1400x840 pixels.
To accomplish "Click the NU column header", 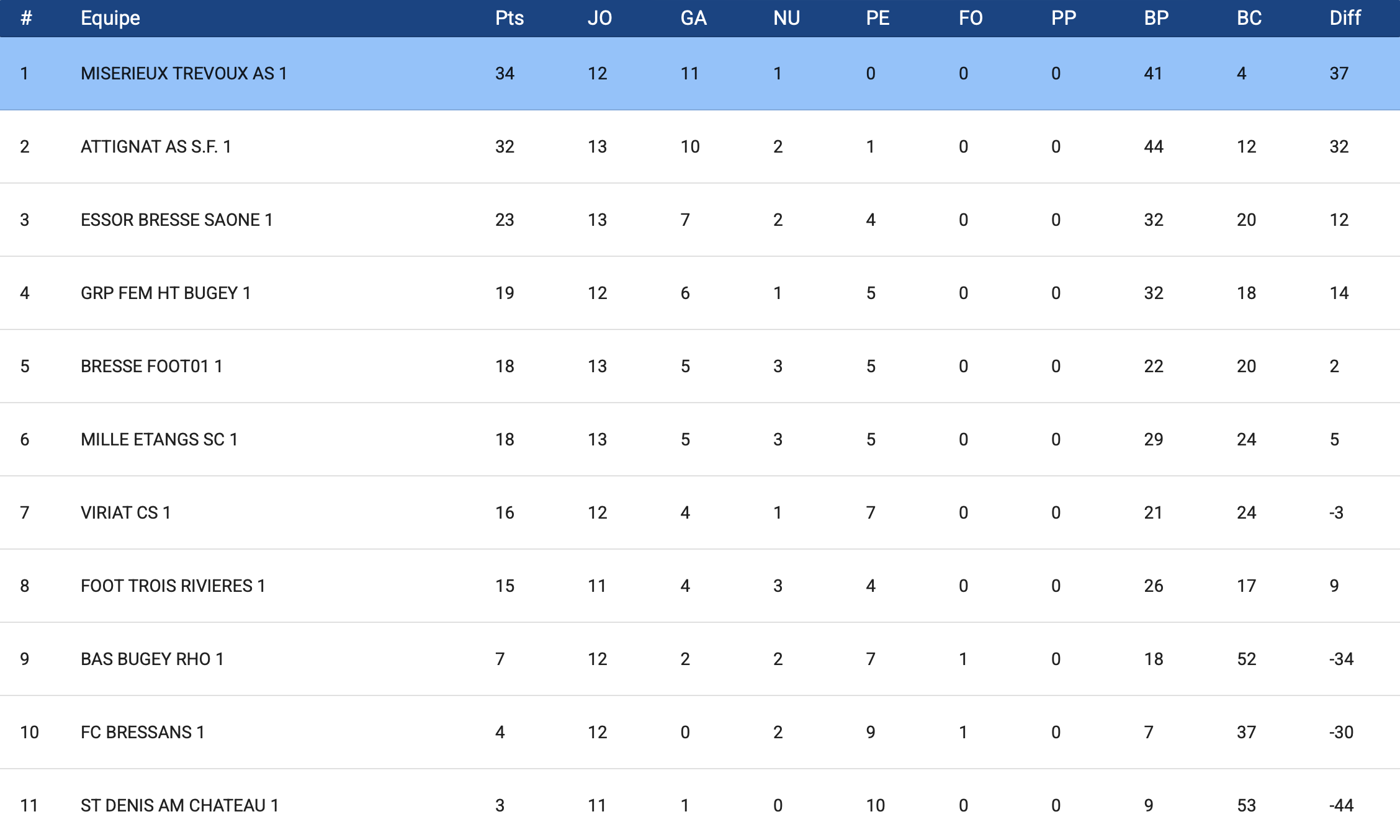I will click(786, 18).
